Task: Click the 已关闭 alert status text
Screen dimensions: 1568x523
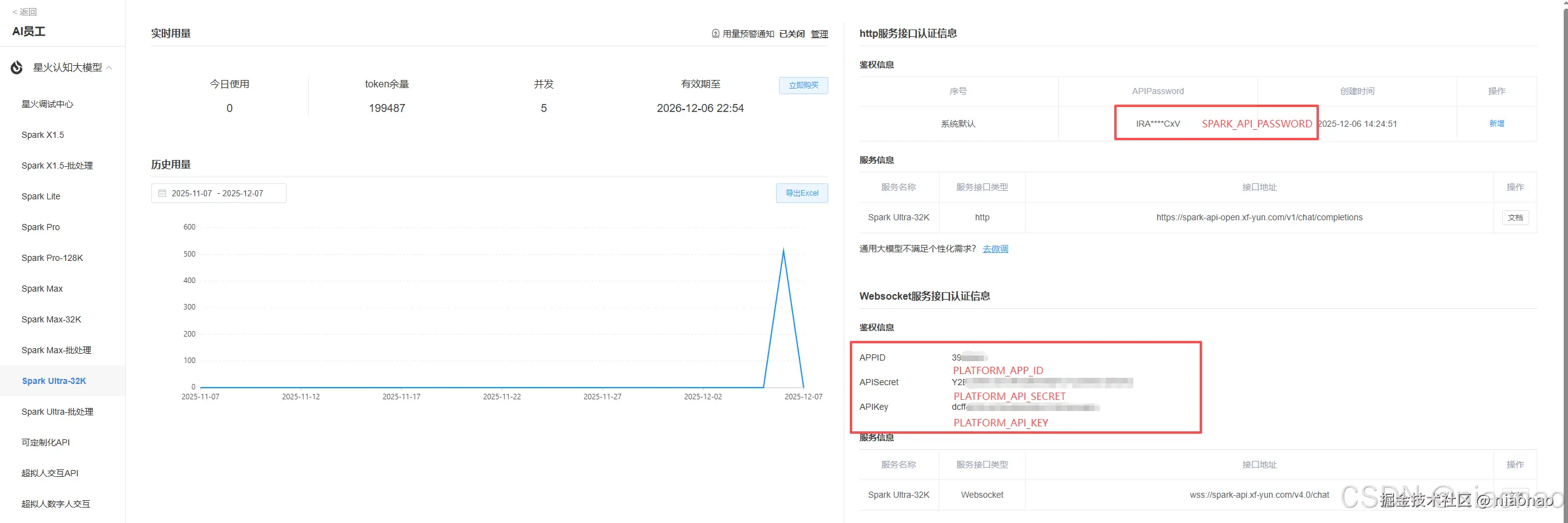Action: tap(791, 34)
